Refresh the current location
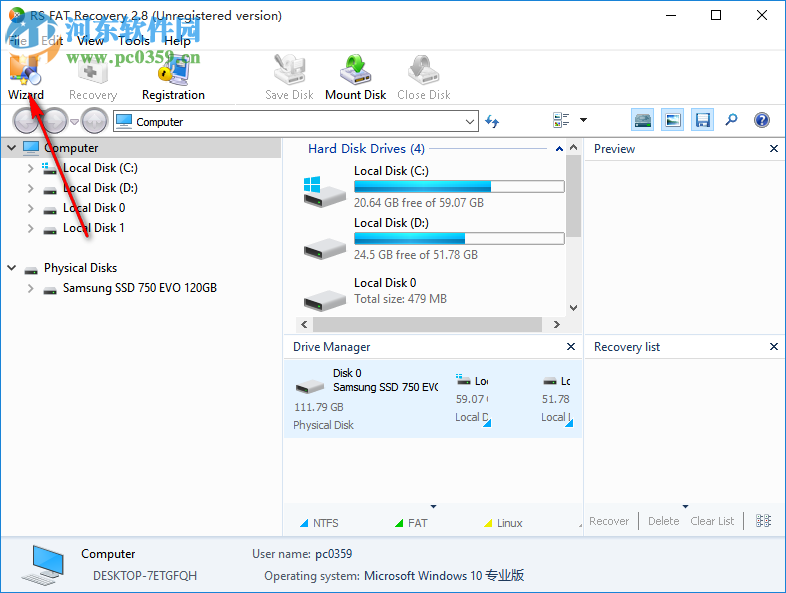Image resolution: width=786 pixels, height=593 pixels. (x=492, y=121)
